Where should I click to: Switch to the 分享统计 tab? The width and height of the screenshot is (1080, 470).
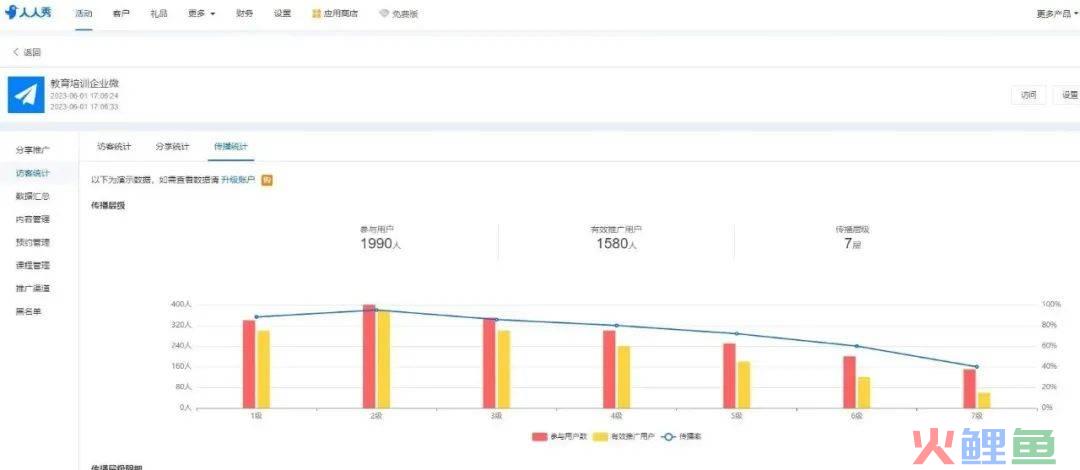tap(173, 147)
